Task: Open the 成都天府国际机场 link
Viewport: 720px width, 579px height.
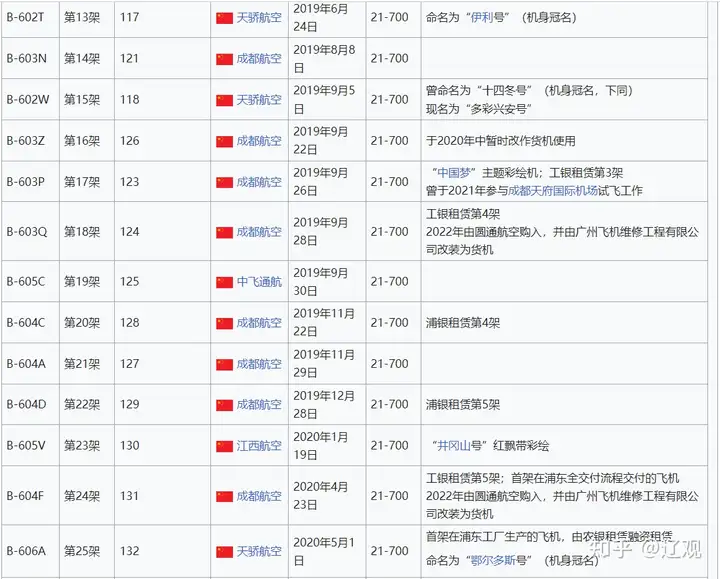Action: [553, 191]
